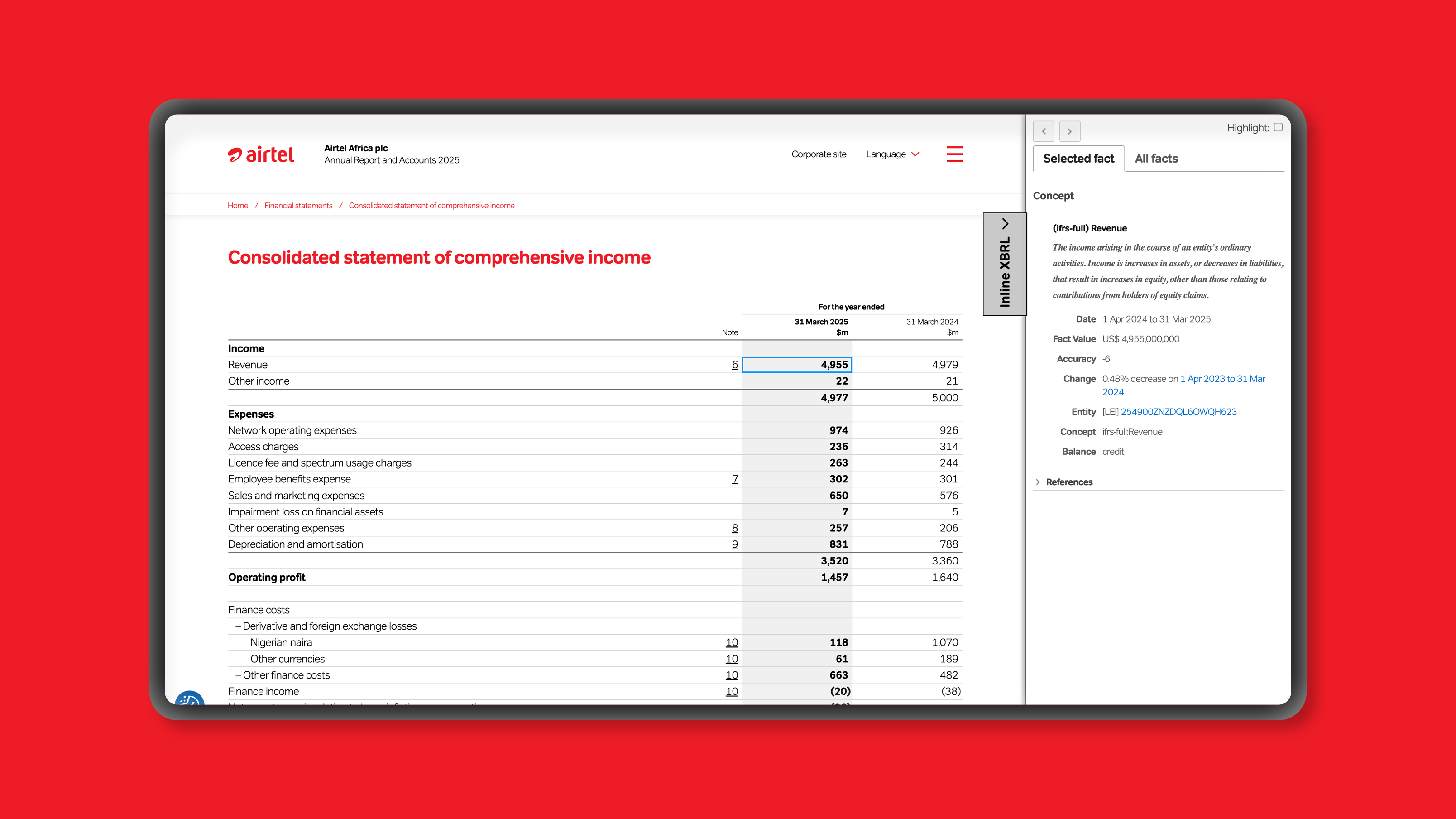Image resolution: width=1456 pixels, height=819 pixels.
Task: Open note 7 for Employee benefits expense
Action: [734, 479]
